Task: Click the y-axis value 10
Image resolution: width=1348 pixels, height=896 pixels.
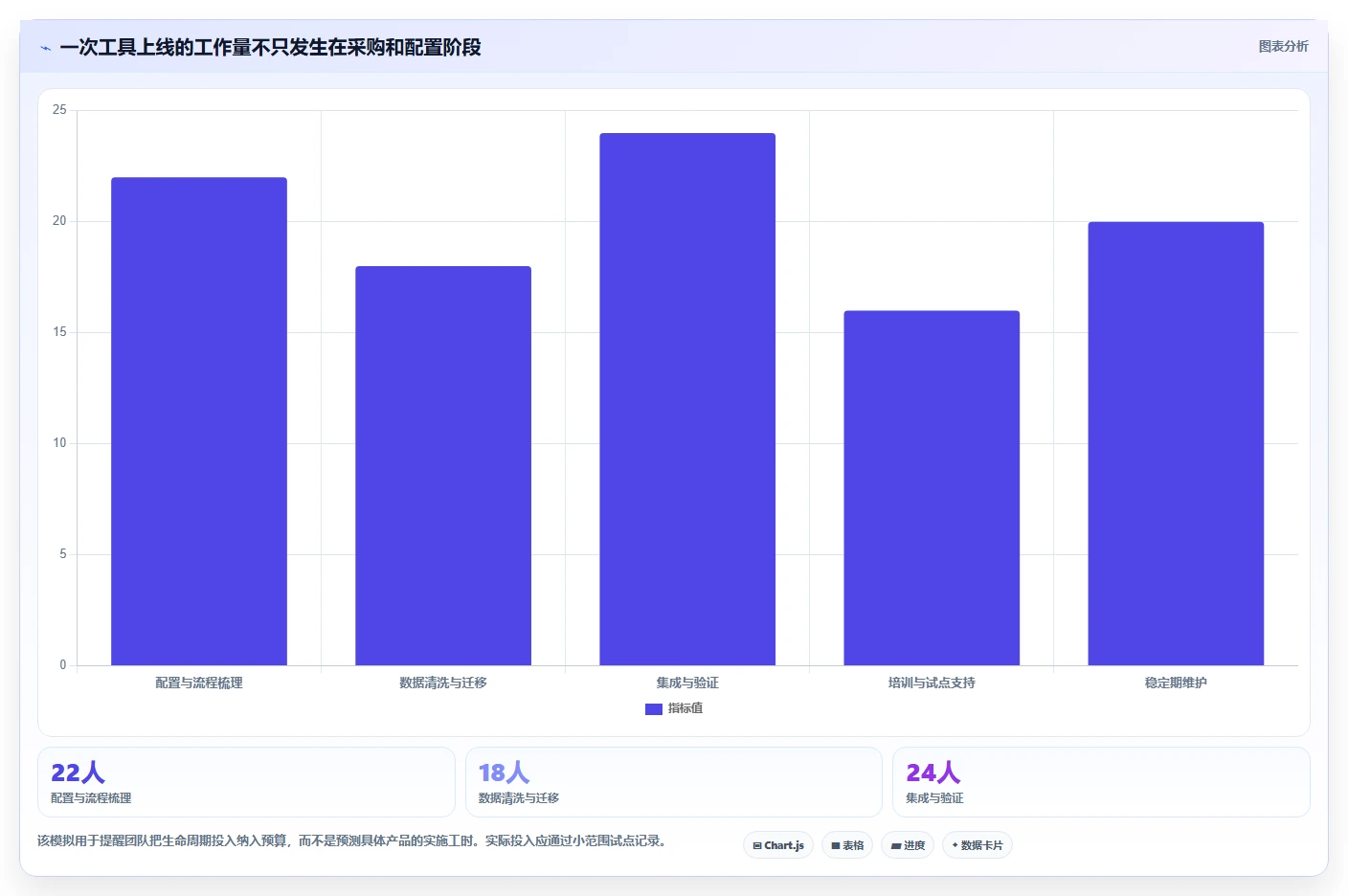Action: pos(60,443)
